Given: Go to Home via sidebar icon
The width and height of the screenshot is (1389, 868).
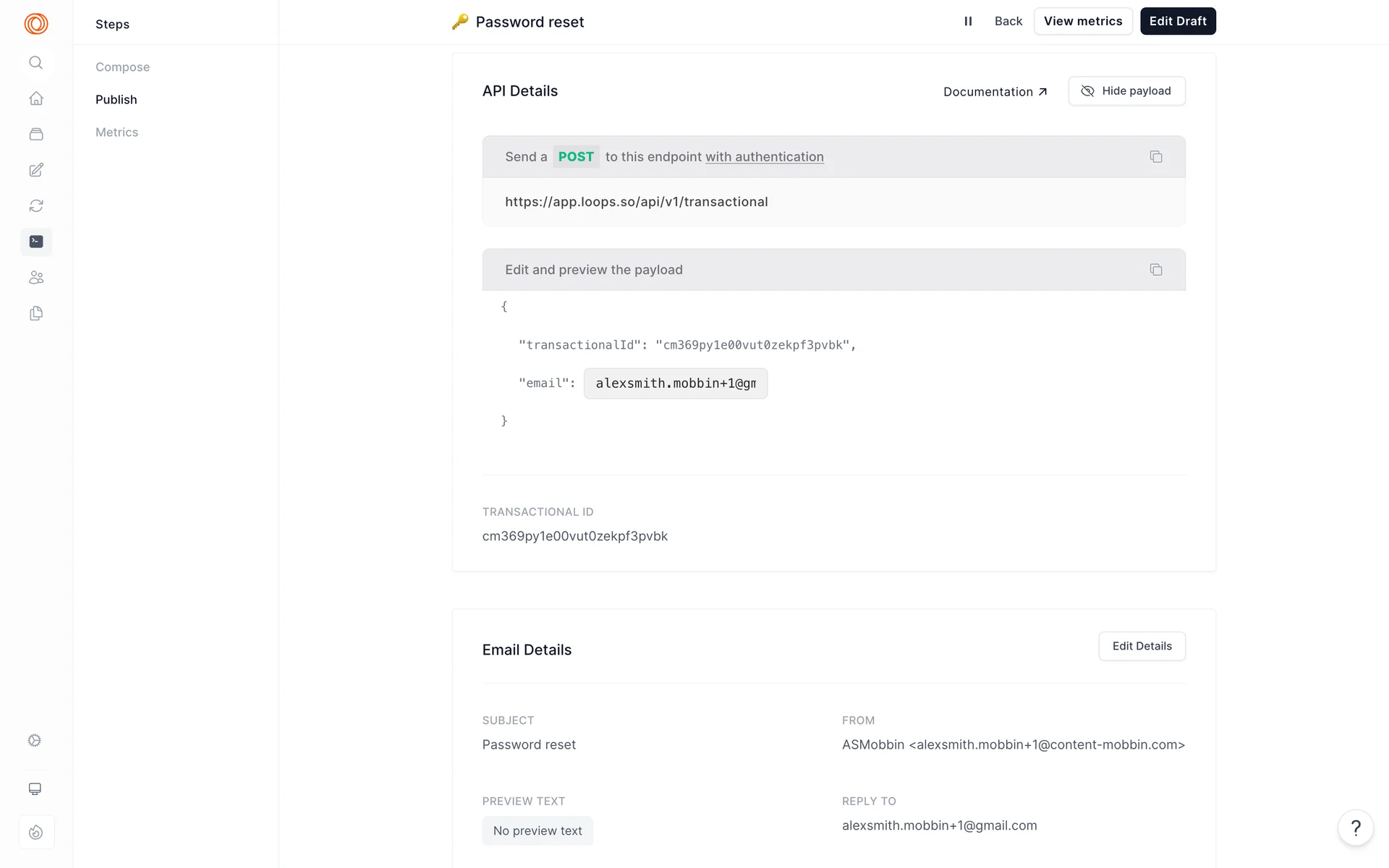Looking at the screenshot, I should pyautogui.click(x=36, y=98).
